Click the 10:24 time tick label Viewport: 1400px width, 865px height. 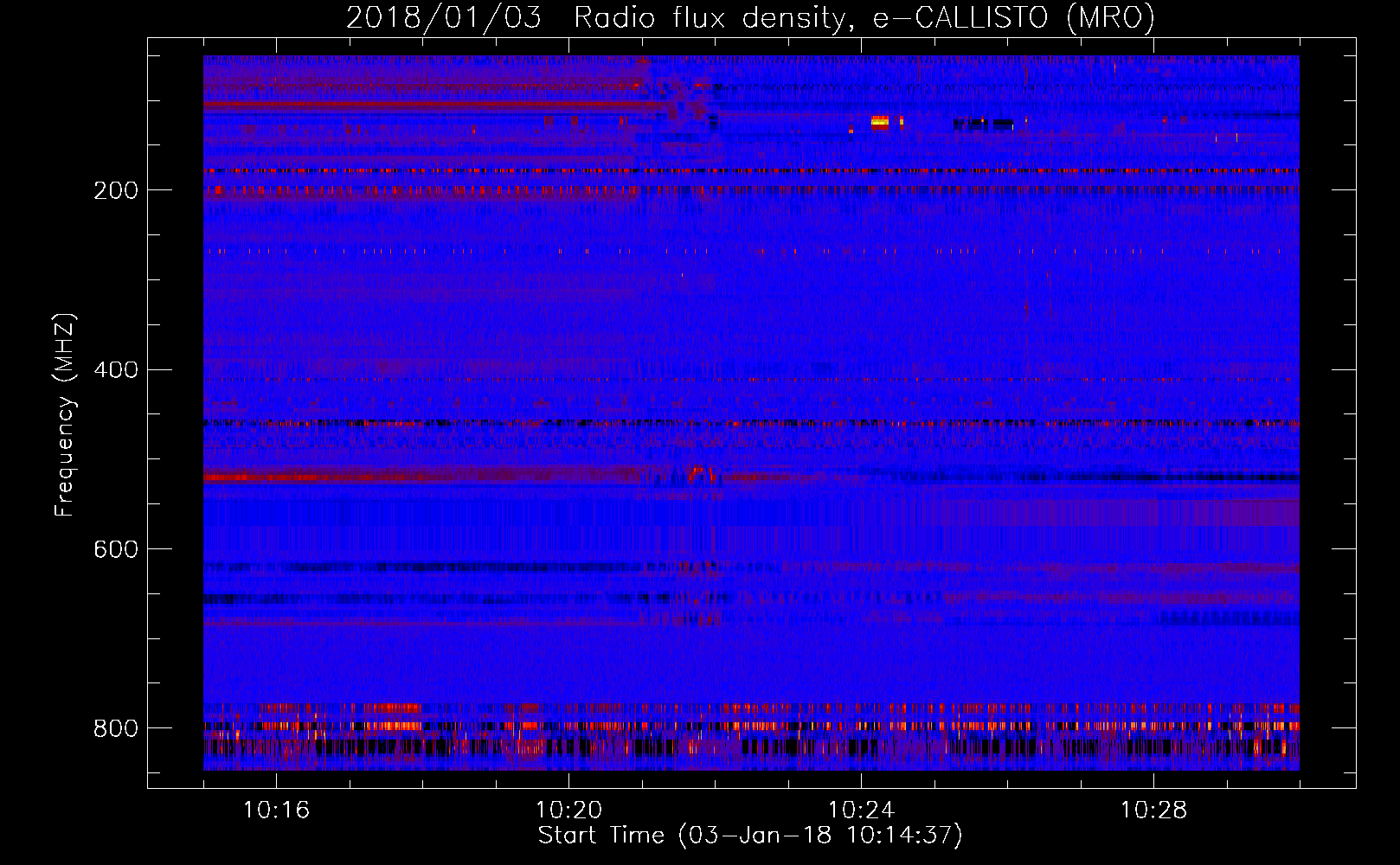coord(861,811)
